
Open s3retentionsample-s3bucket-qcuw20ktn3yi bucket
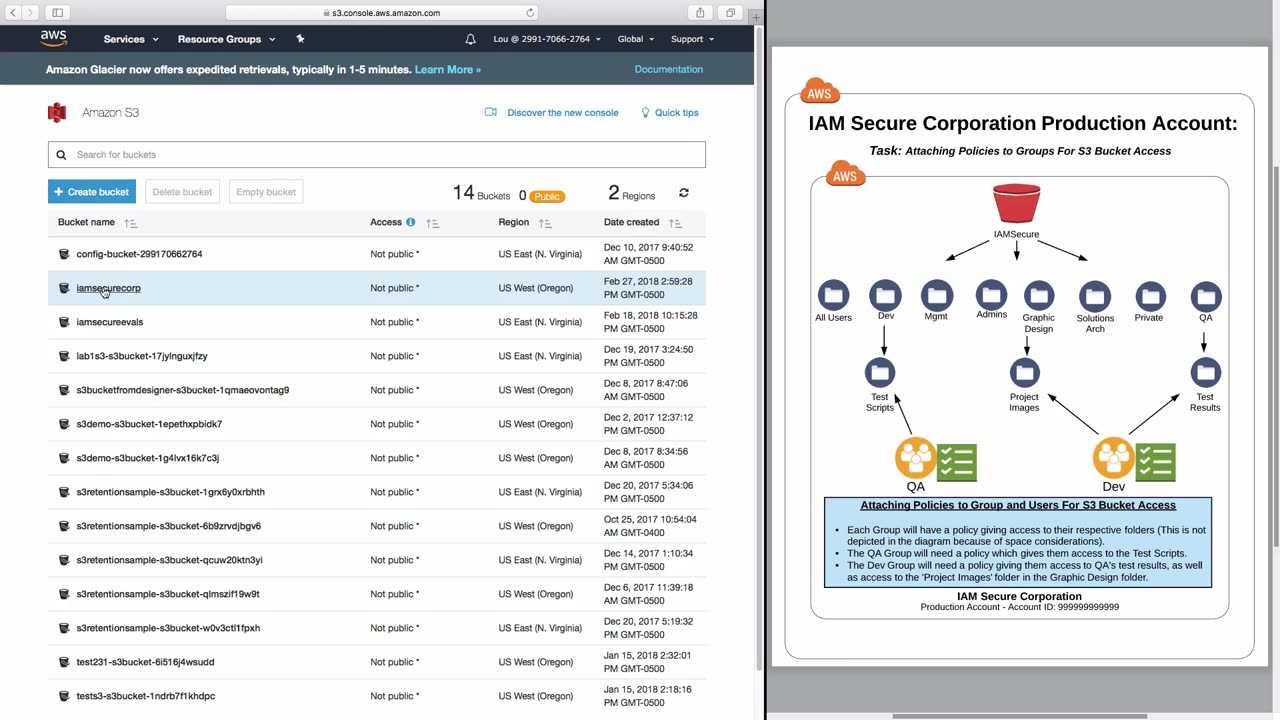coord(170,560)
